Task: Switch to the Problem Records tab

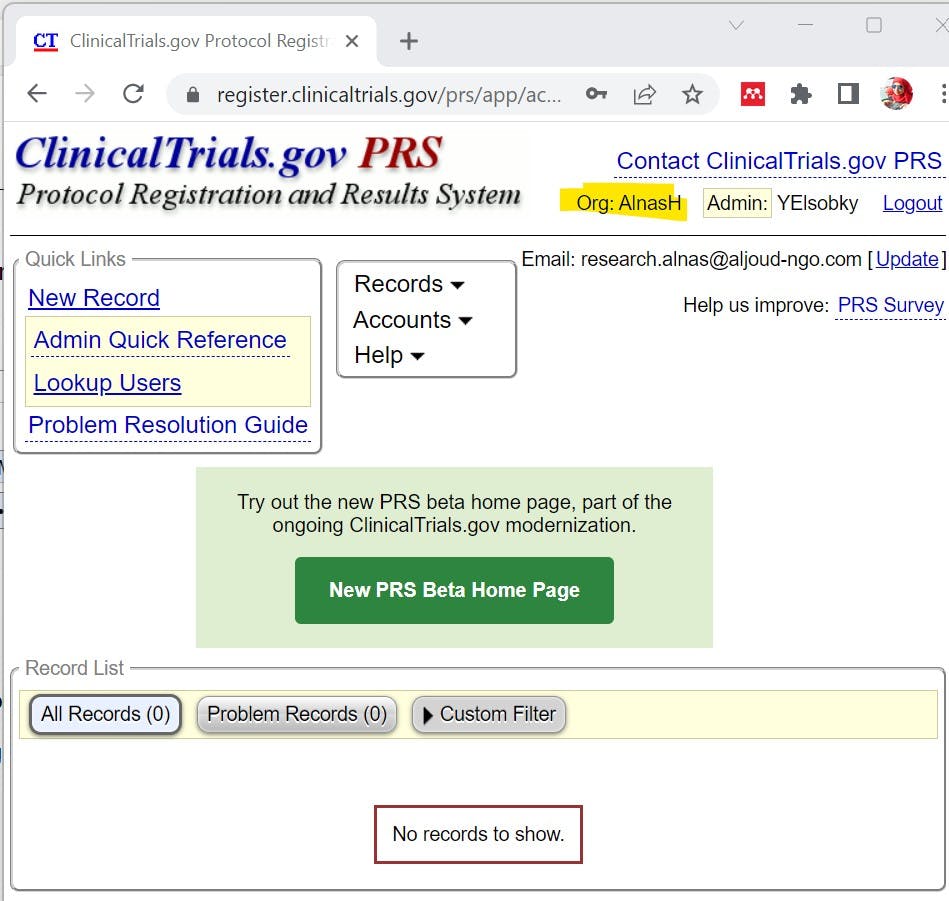Action: point(295,714)
